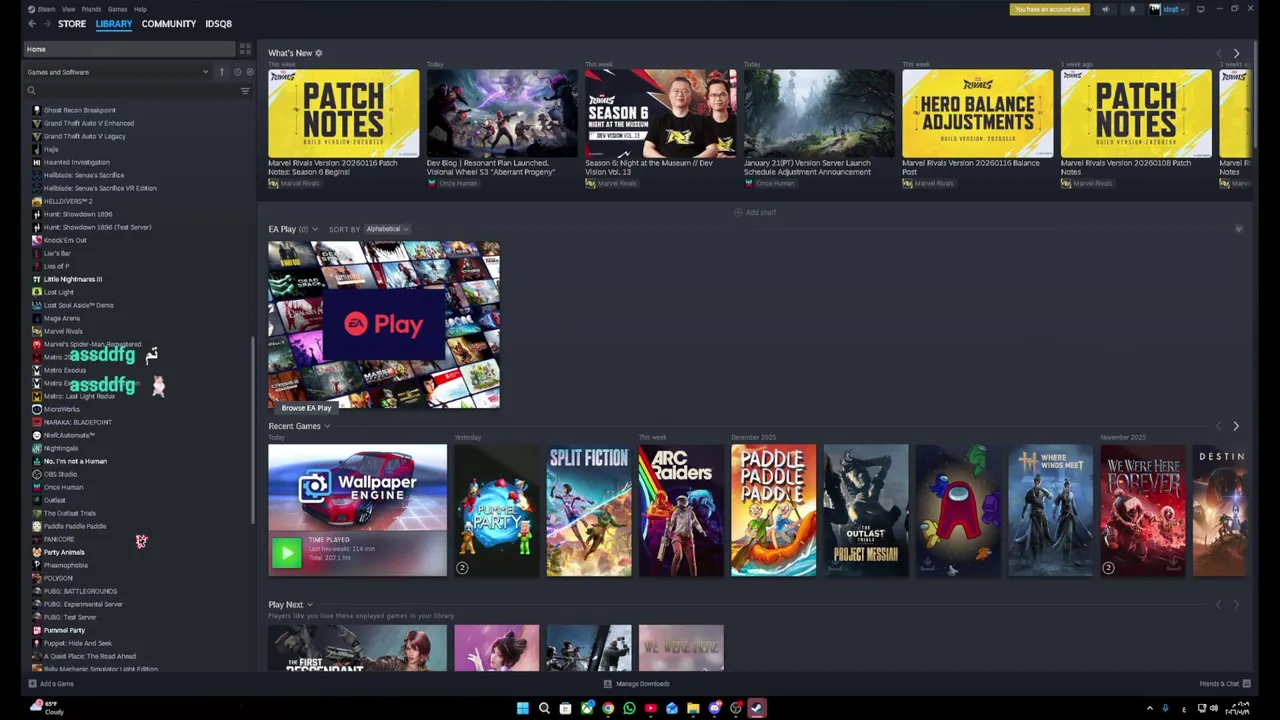Launch Wallpaper Engine with green play button
This screenshot has height=720, width=1280.
coord(286,552)
